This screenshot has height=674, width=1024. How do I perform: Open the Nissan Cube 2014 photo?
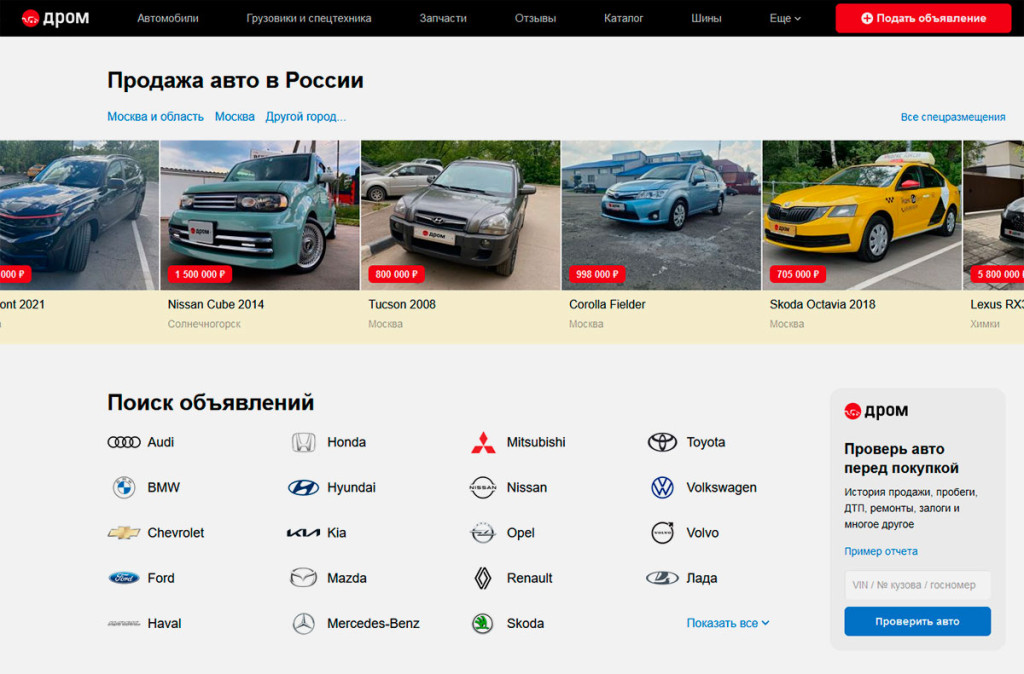point(260,215)
